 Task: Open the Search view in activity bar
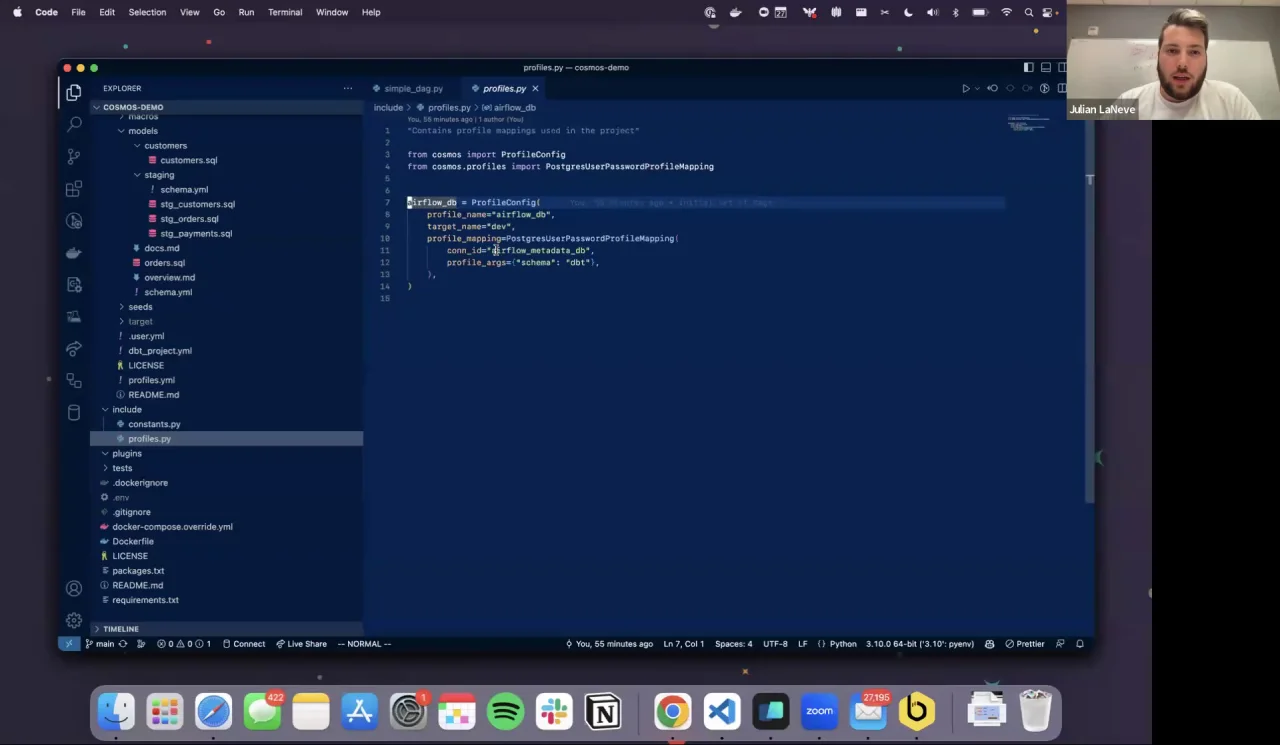pos(74,124)
